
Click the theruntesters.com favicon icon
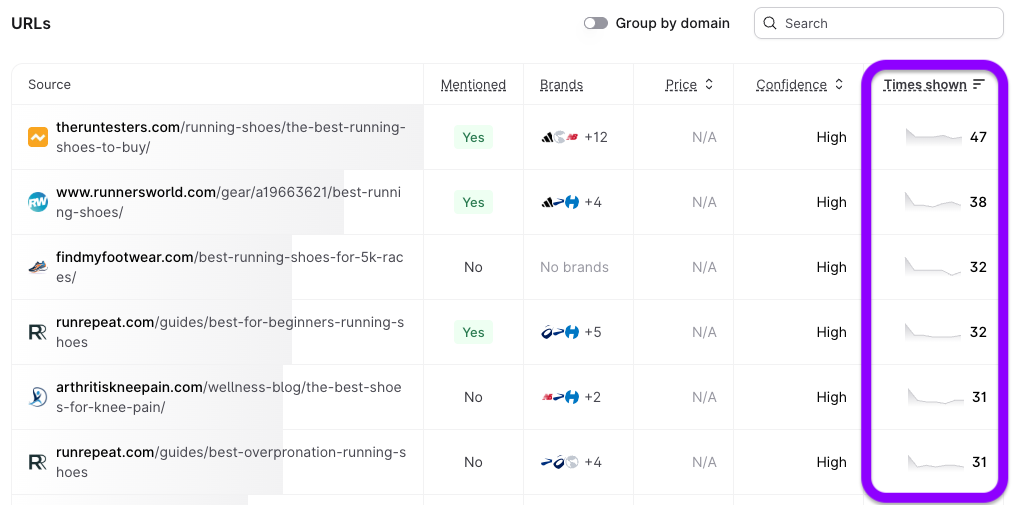point(38,137)
